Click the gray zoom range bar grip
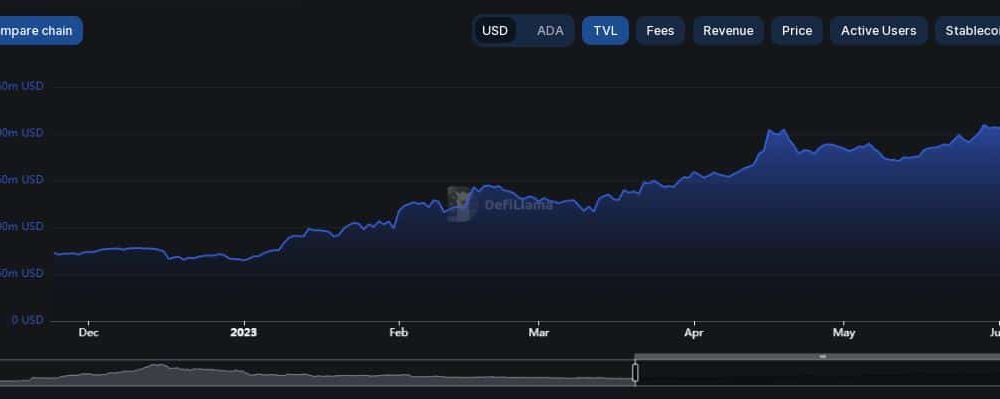This screenshot has width=1000, height=399. click(x=823, y=356)
